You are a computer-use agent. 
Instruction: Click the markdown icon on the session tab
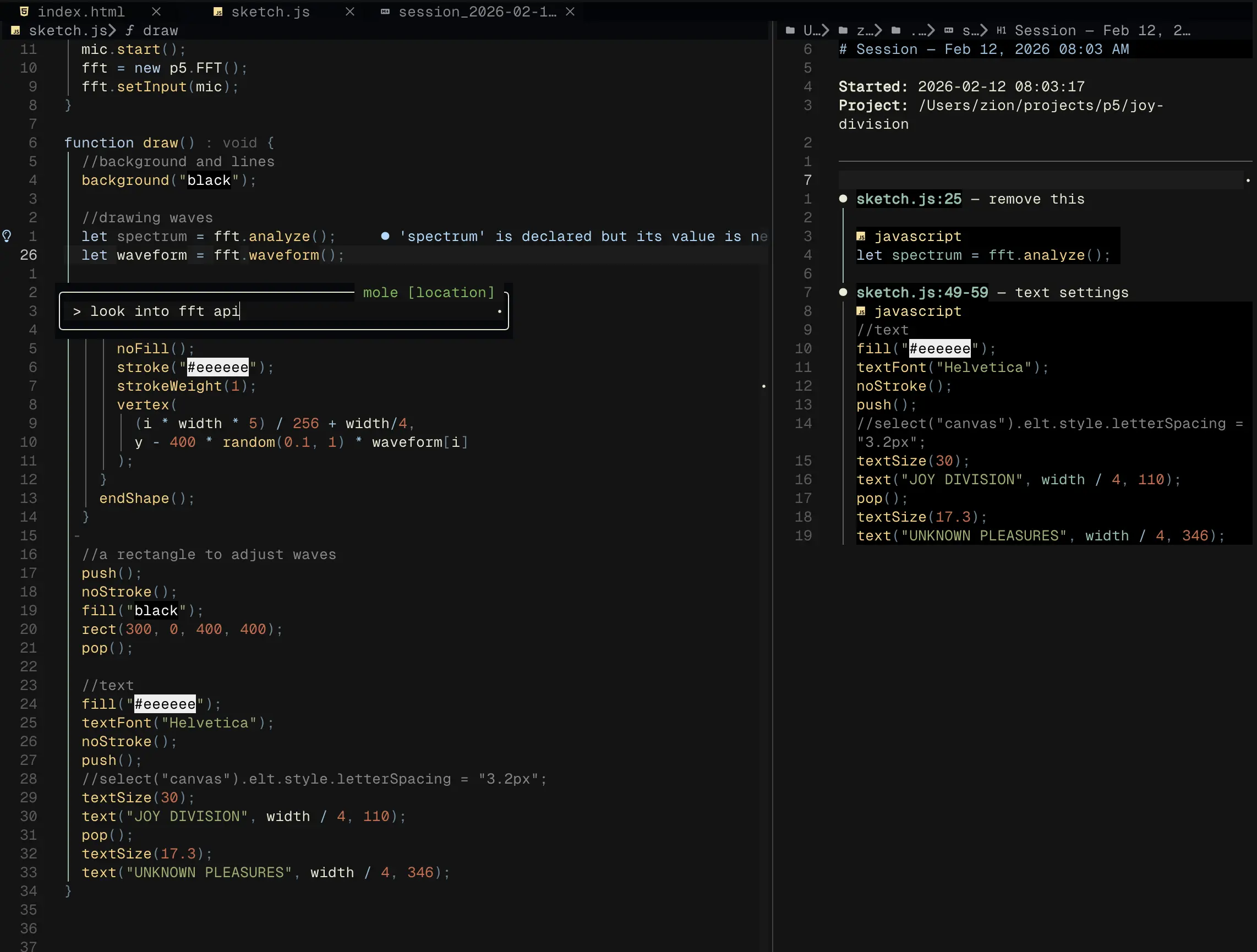[385, 12]
